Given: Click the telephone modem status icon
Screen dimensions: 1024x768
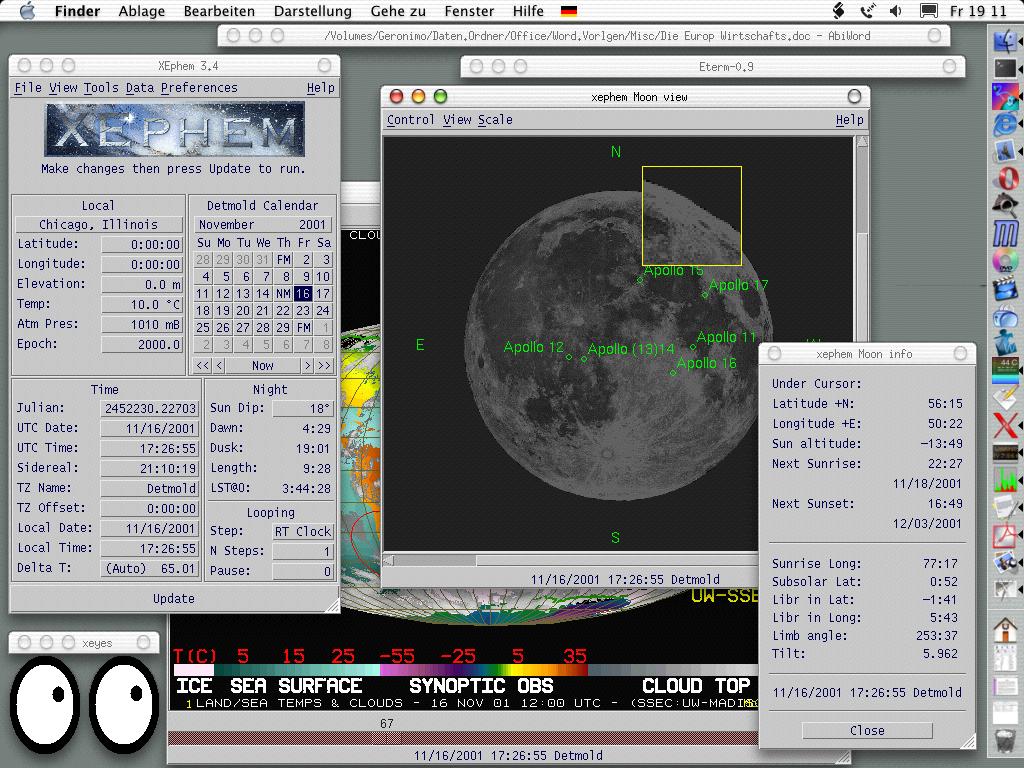Looking at the screenshot, I should (x=868, y=11).
